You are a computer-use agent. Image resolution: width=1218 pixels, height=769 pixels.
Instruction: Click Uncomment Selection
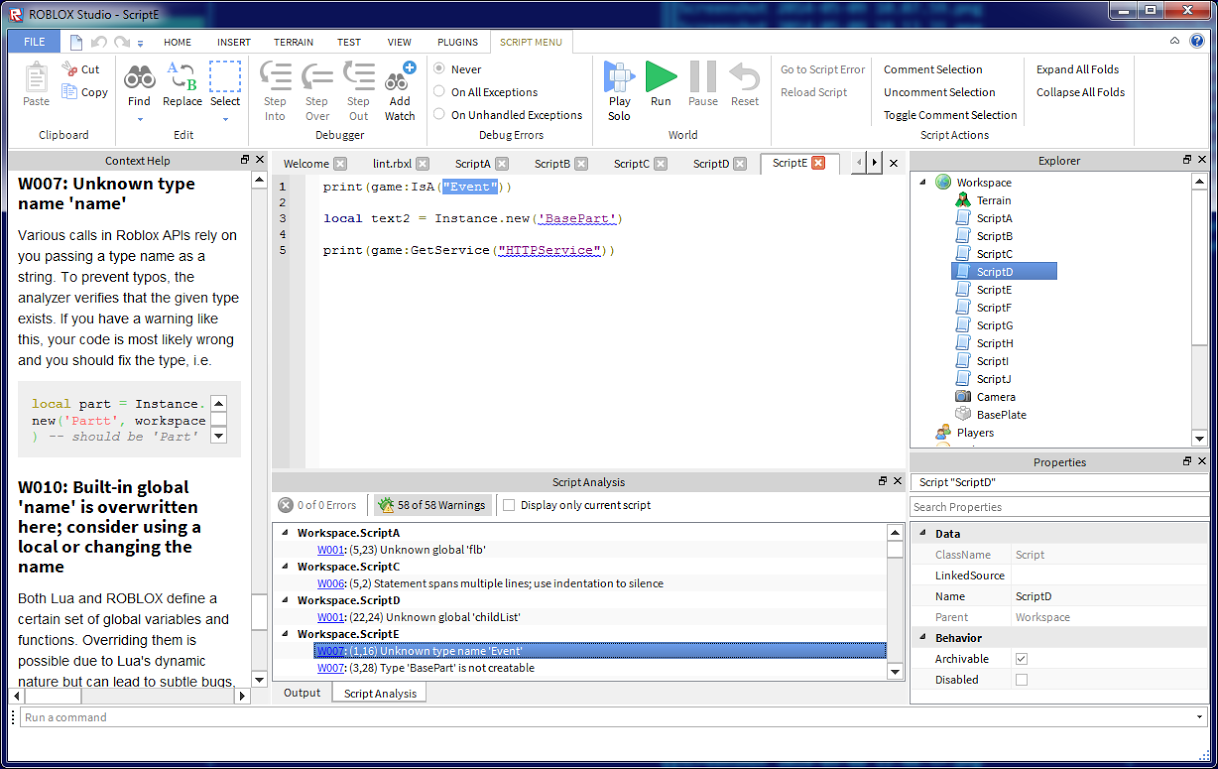(x=939, y=92)
